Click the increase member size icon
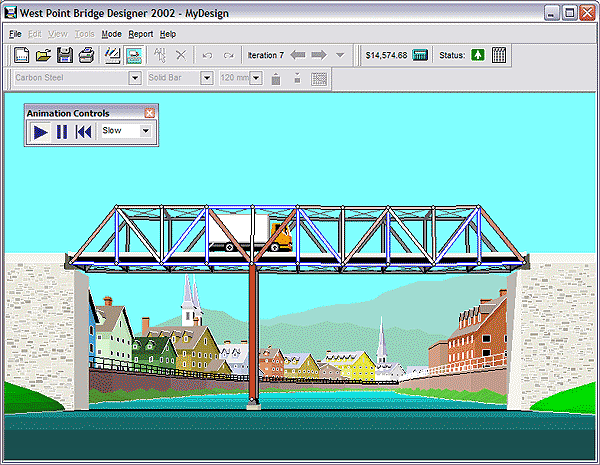The width and height of the screenshot is (600, 465). 276,78
